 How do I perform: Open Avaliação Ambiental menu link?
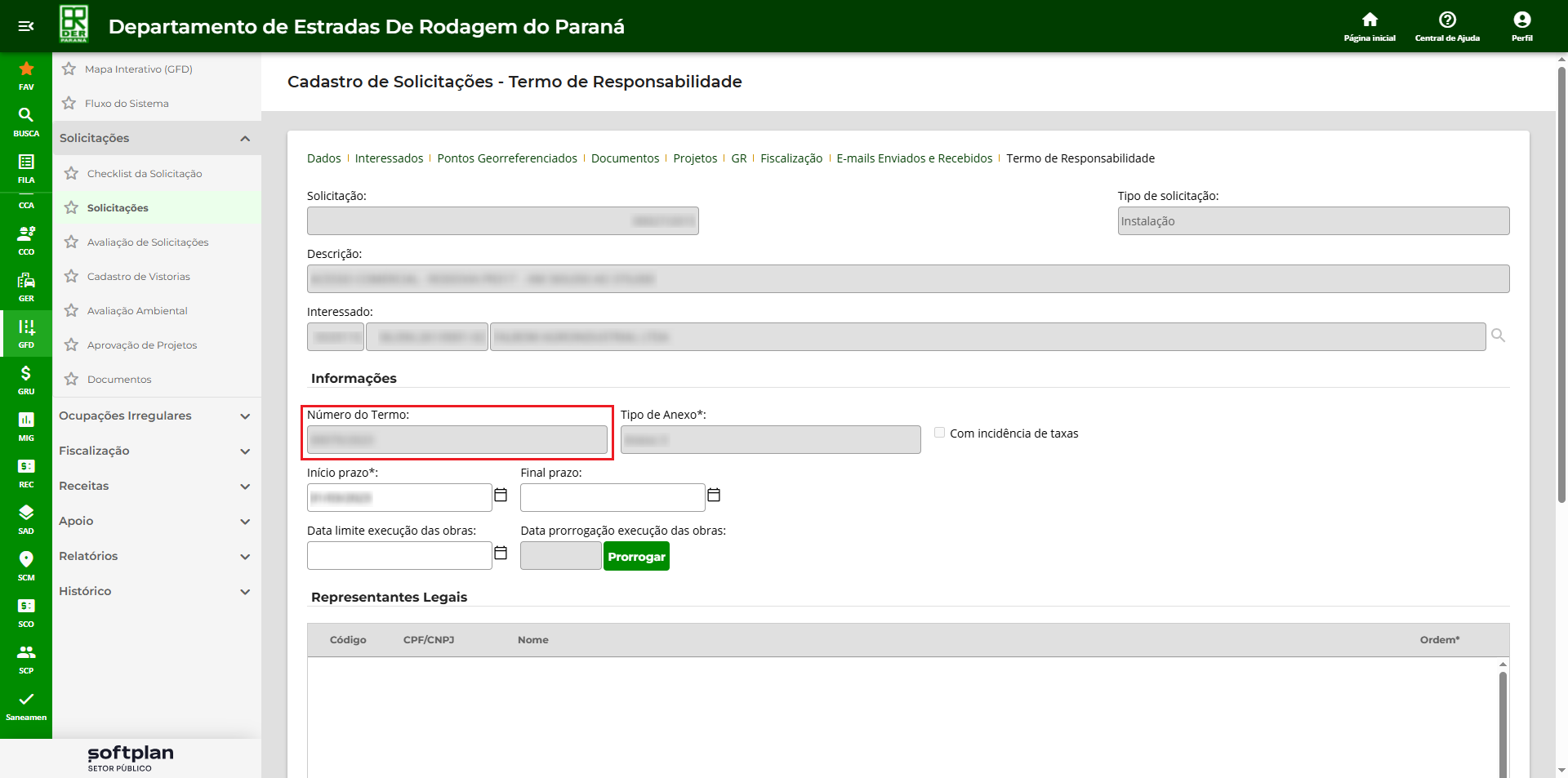(137, 311)
